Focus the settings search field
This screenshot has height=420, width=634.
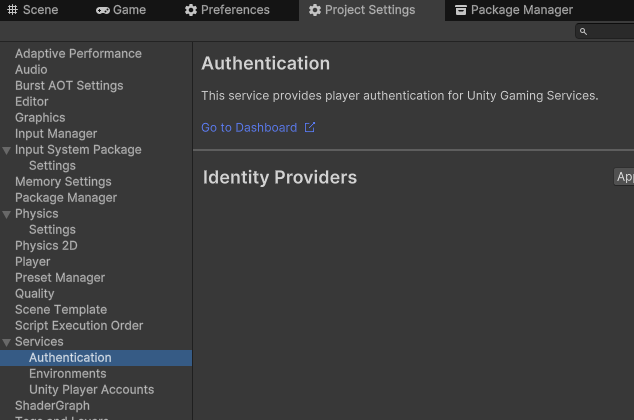[x=605, y=31]
